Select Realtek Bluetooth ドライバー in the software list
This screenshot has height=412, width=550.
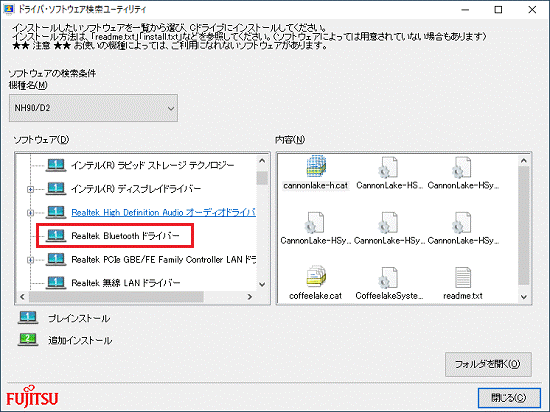tap(125, 236)
